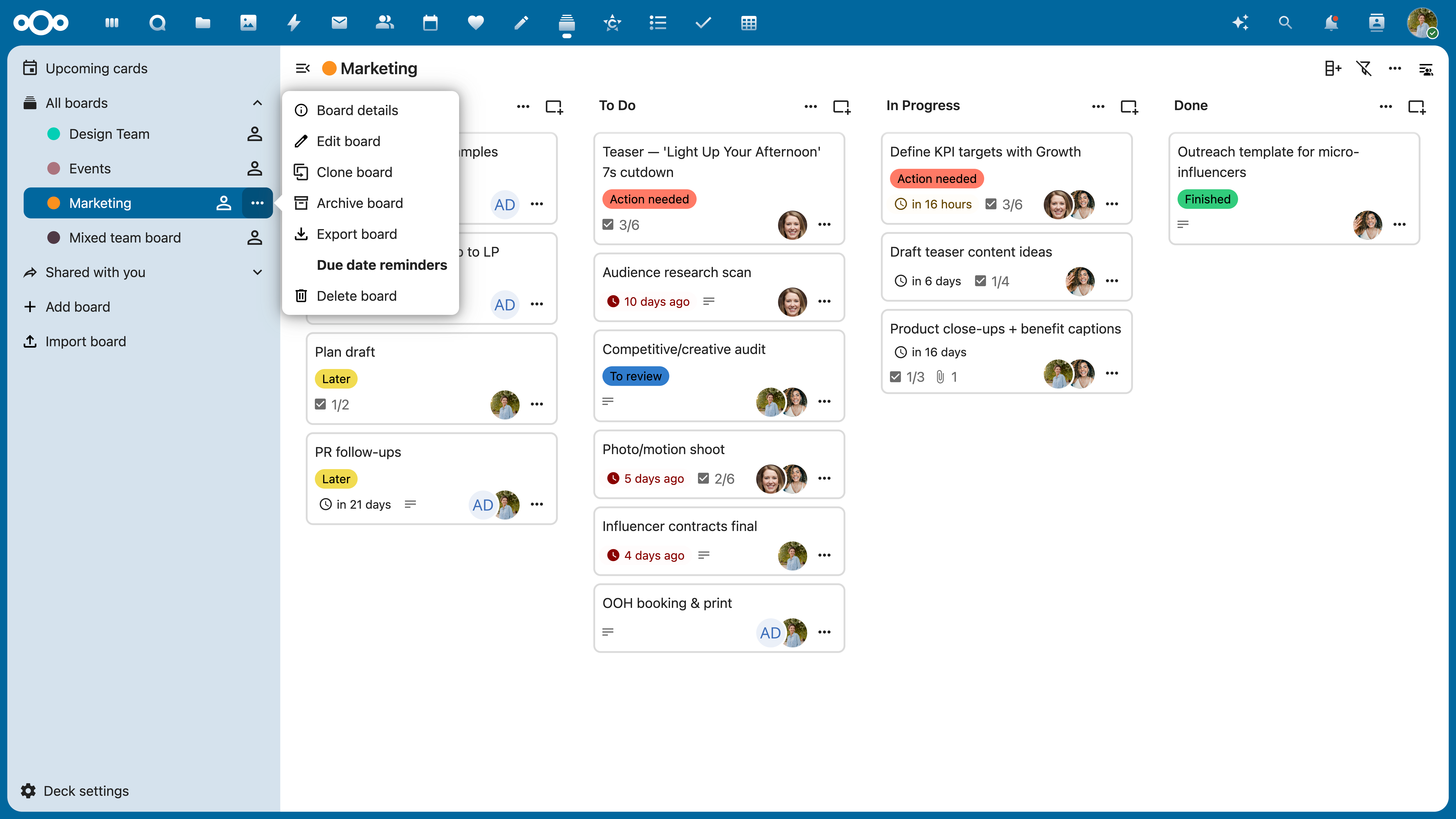1456x819 pixels.
Task: Click the sharing icon next to Design Team board
Action: pos(254,134)
